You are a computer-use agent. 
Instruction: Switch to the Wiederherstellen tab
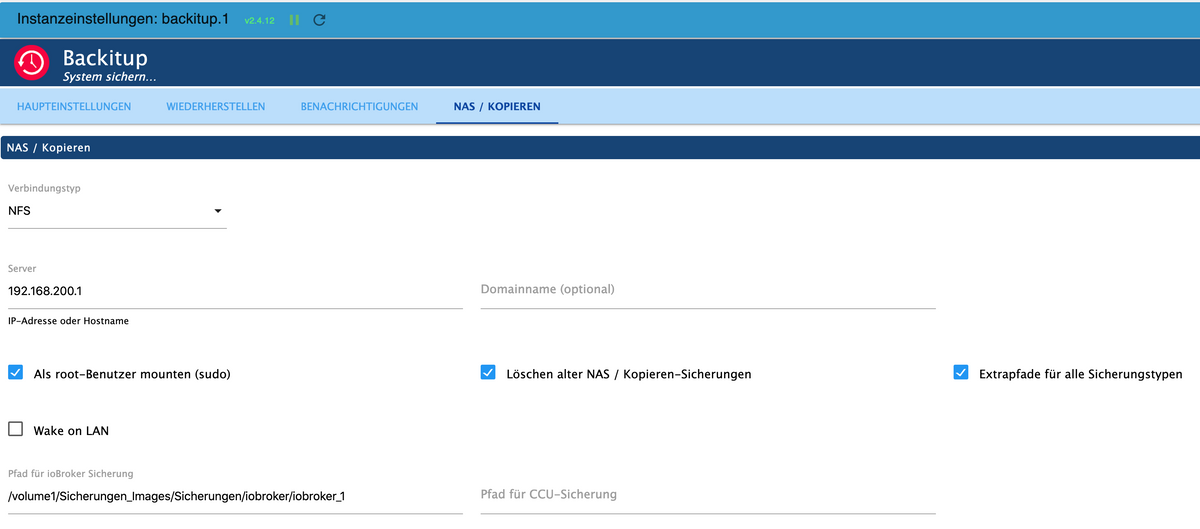216,106
